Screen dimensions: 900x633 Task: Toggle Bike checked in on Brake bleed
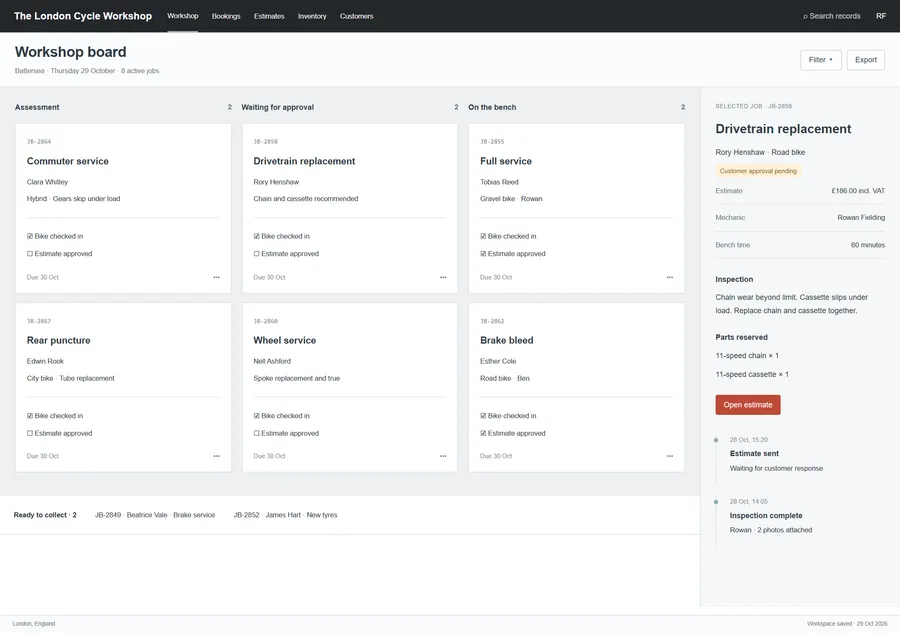(x=483, y=415)
